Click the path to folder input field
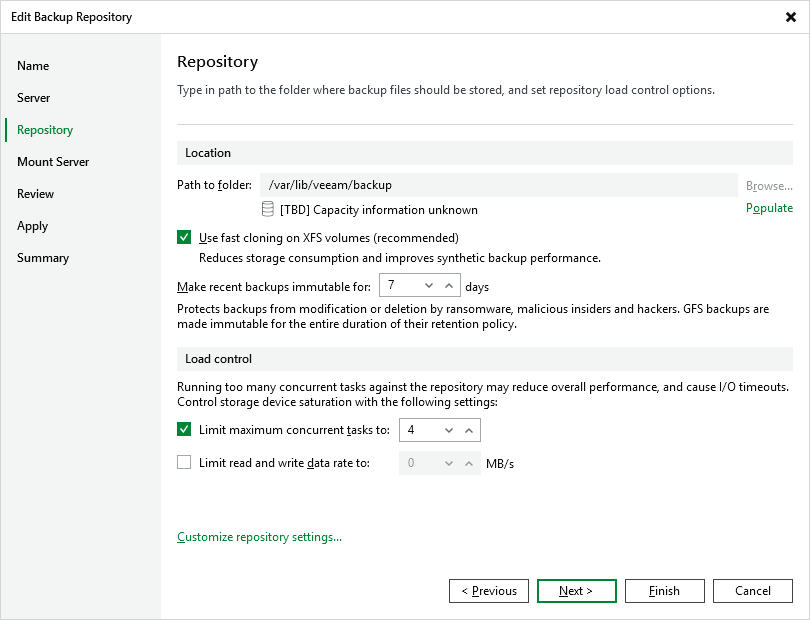This screenshot has height=620, width=810. click(450, 183)
